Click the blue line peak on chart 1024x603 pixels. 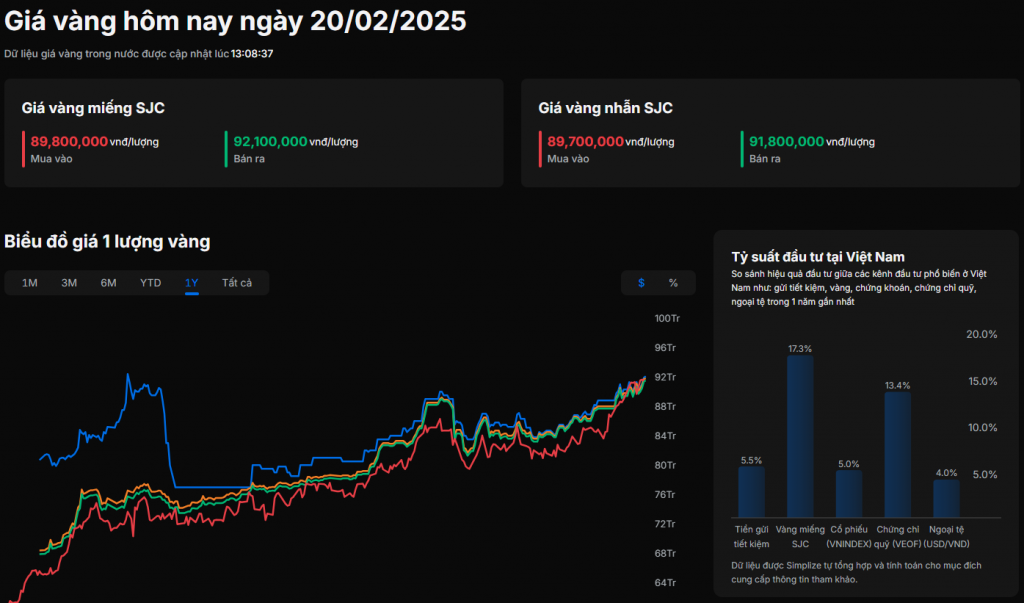127,375
